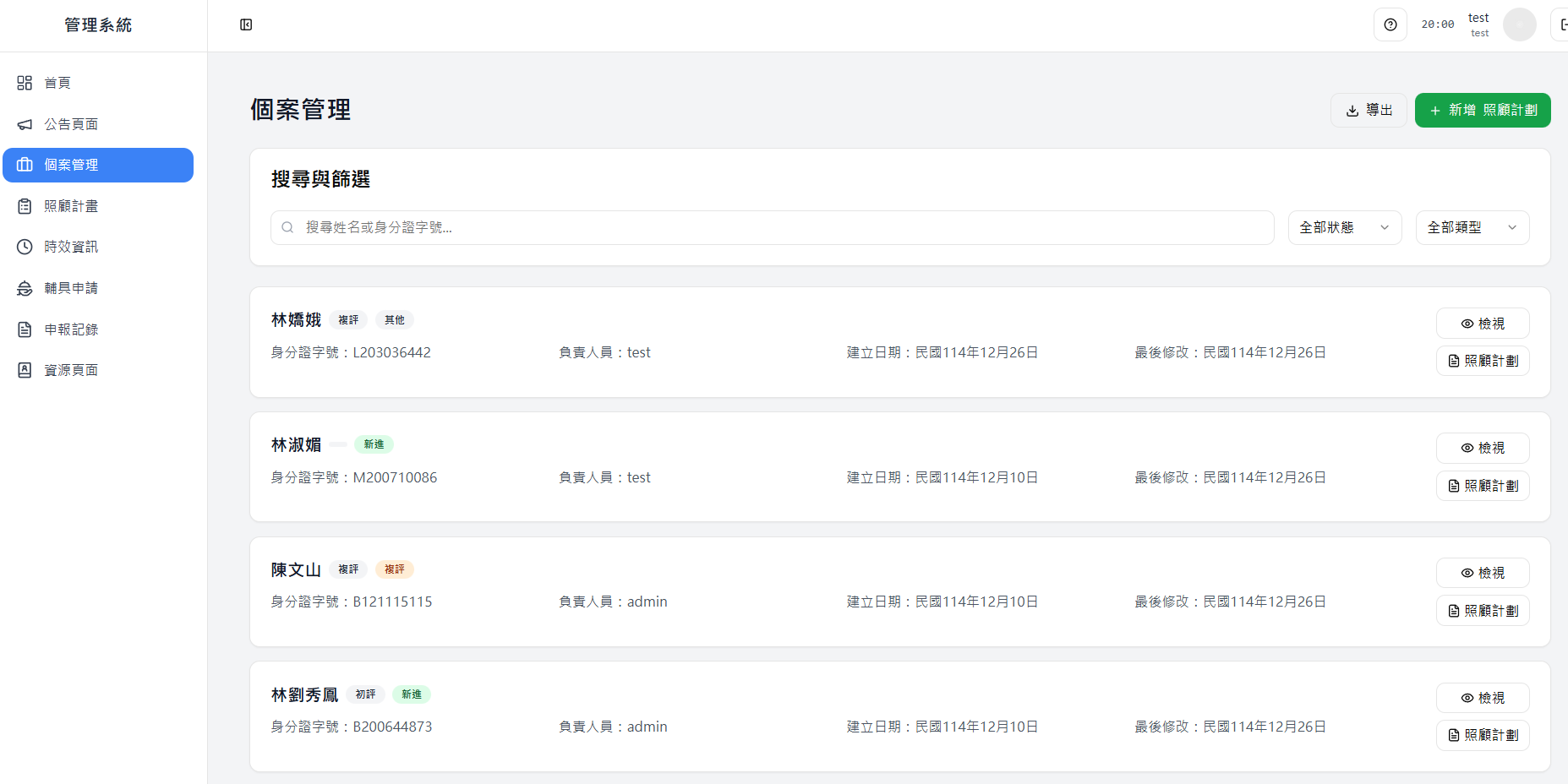
Task: Select the 首頁 home icon in sidebar
Action: (x=25, y=82)
